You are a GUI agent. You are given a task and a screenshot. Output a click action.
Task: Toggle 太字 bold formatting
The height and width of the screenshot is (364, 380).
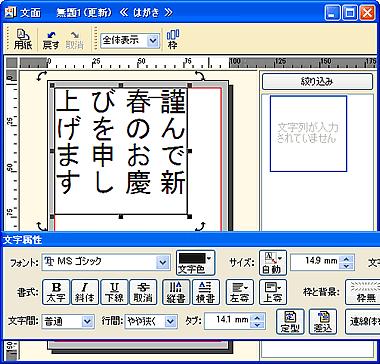tap(56, 292)
